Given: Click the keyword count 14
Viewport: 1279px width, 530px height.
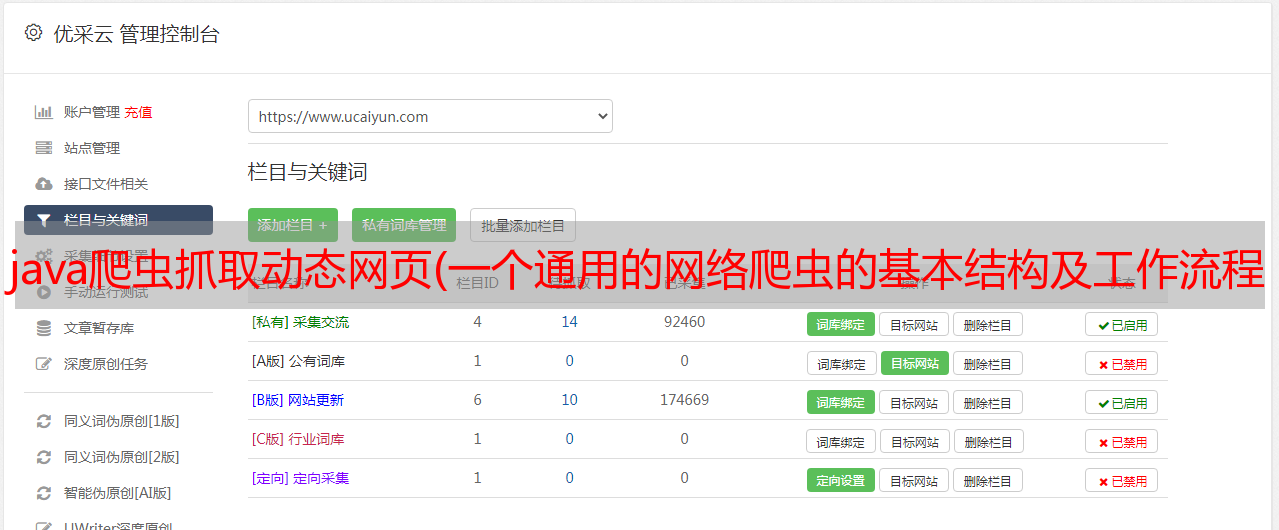Looking at the screenshot, I should [570, 322].
